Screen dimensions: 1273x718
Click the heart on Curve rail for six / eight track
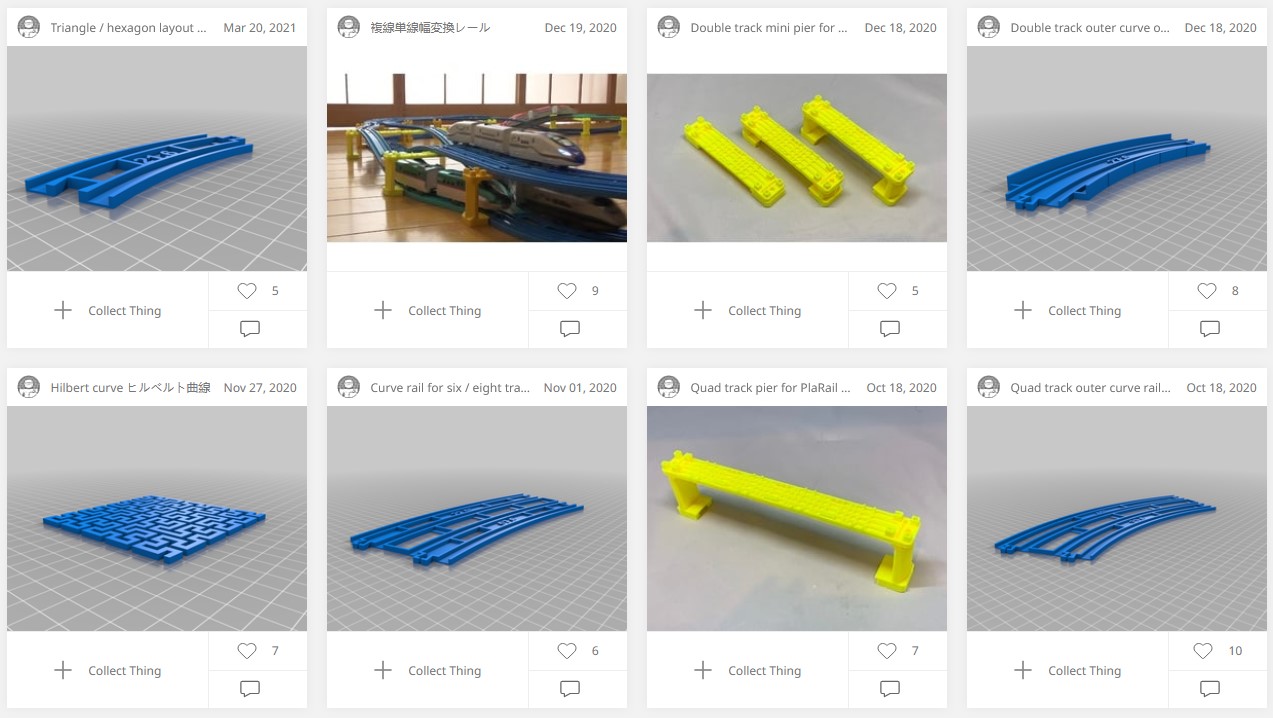pos(567,651)
